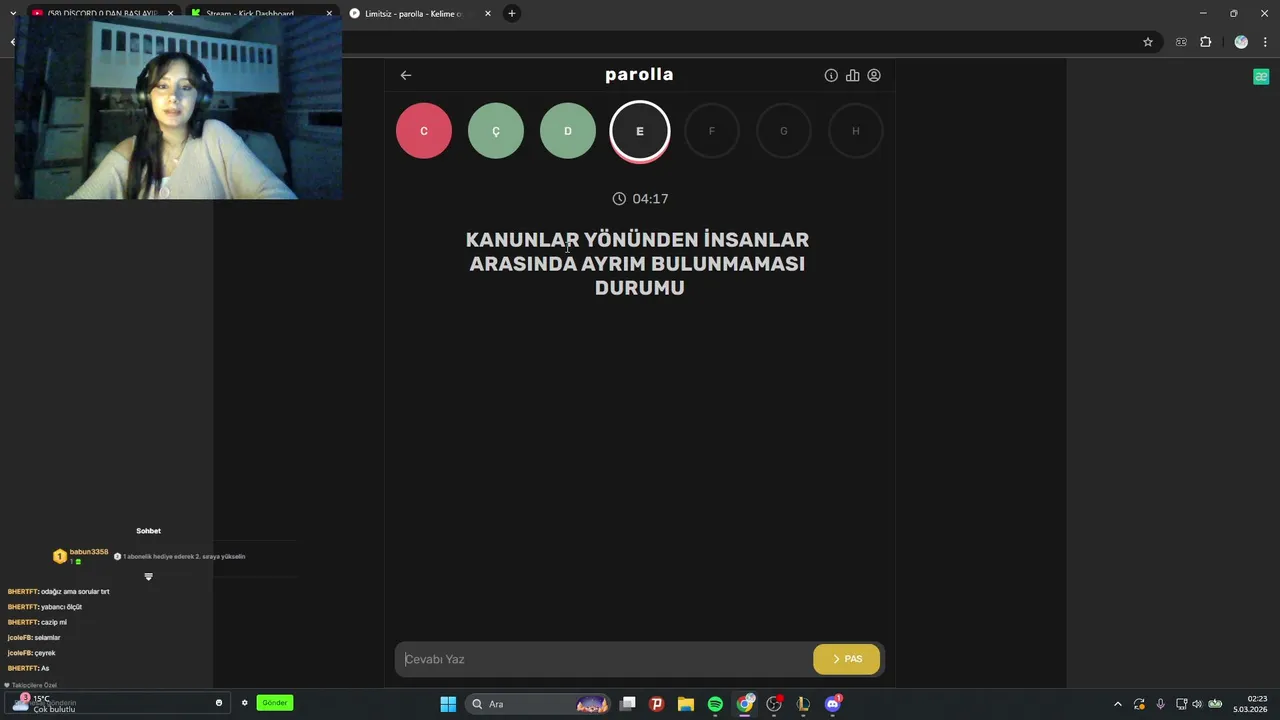Close the Limitsiz - parolla tab

488,14
